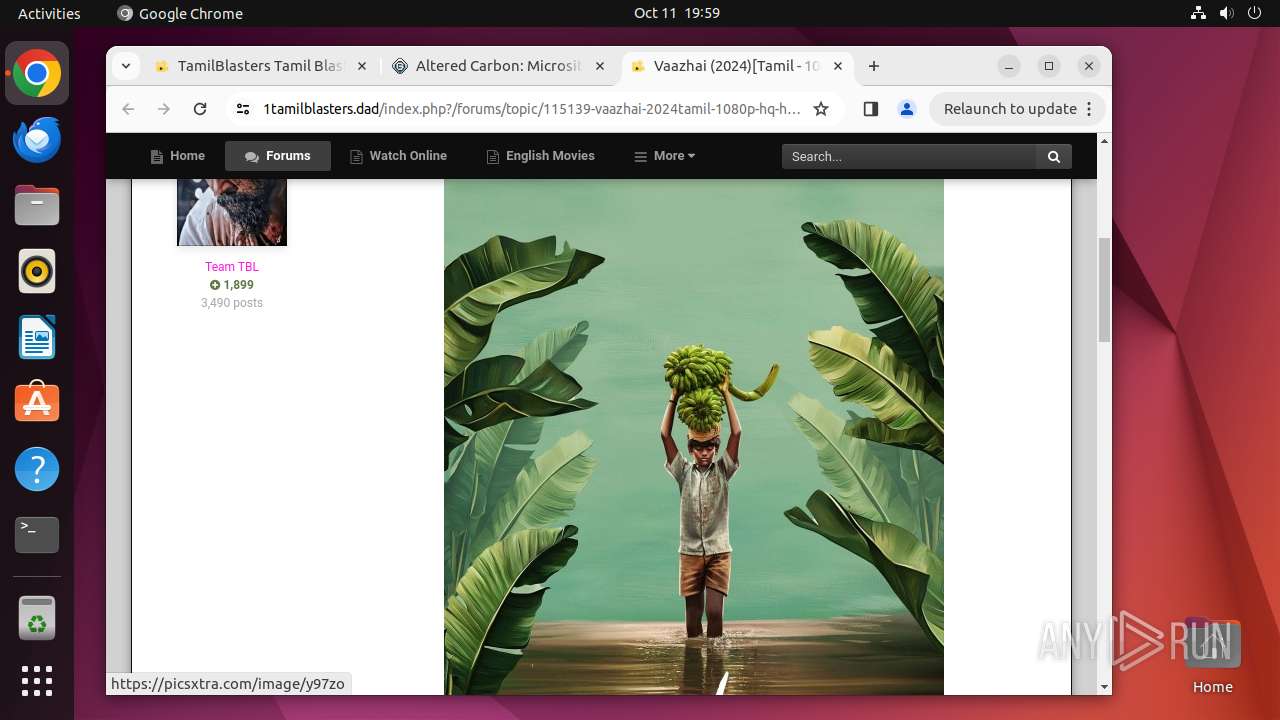This screenshot has width=1280, height=720.
Task: Open the Help icon in the dock
Action: click(37, 469)
